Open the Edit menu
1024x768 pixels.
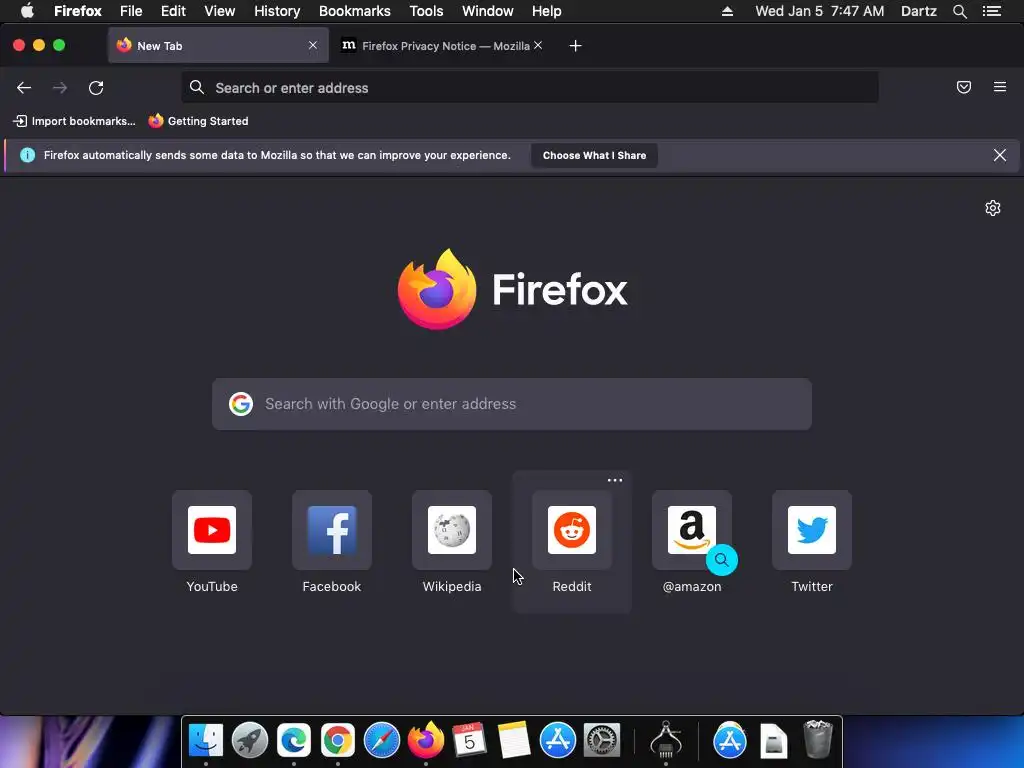coord(173,11)
